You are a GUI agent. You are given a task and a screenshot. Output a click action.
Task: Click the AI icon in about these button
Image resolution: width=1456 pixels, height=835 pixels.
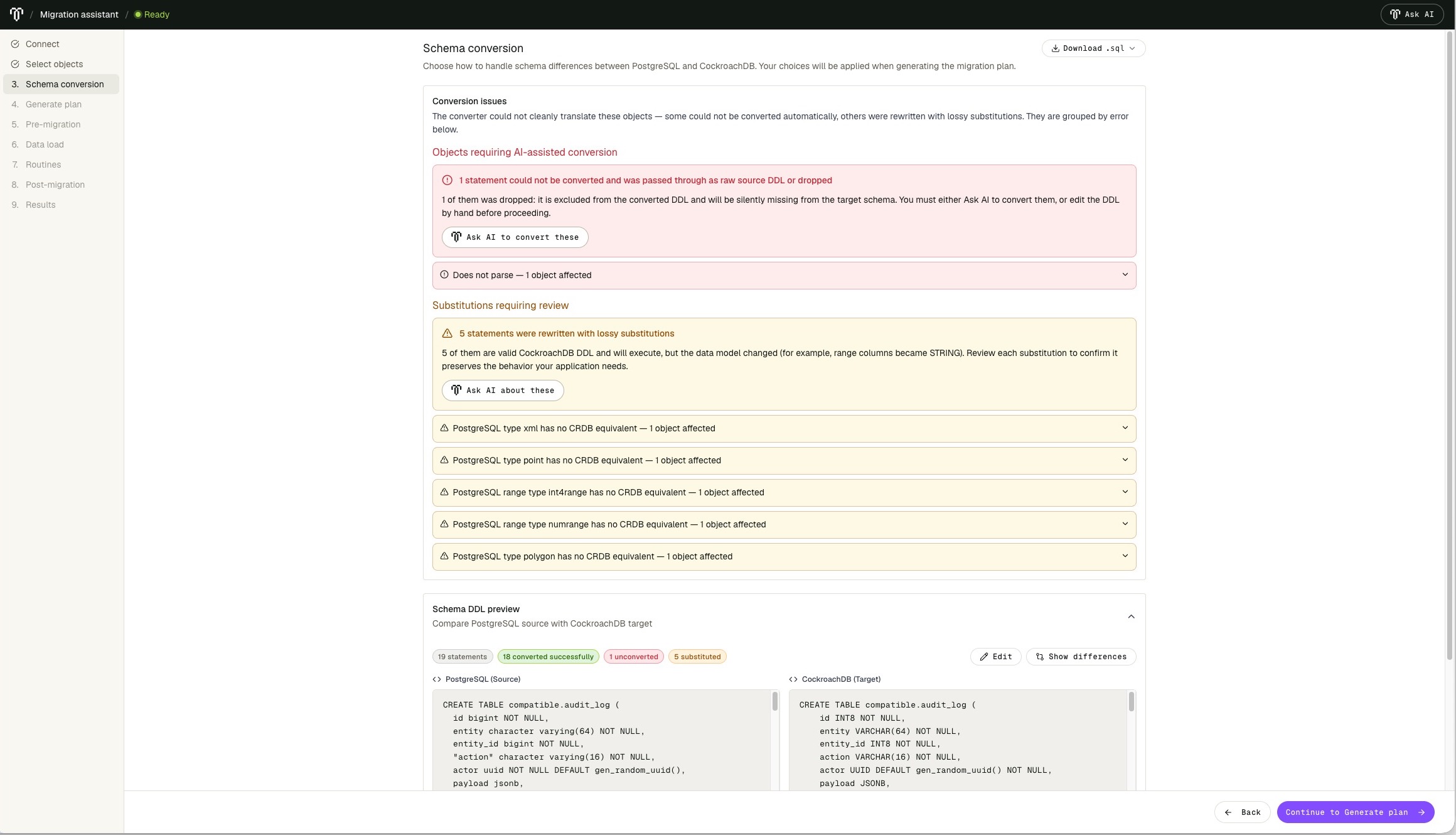pyautogui.click(x=456, y=391)
